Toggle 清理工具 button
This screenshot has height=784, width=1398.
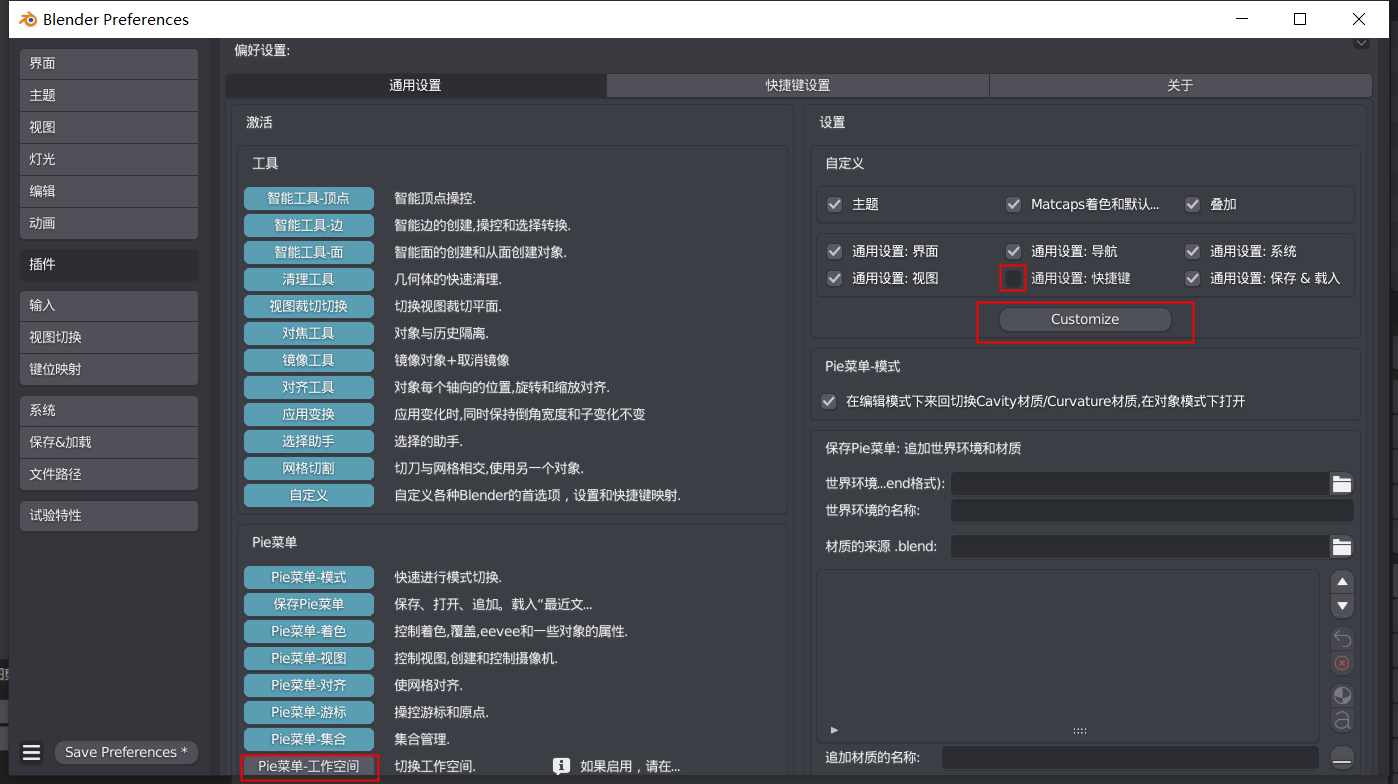tap(309, 279)
